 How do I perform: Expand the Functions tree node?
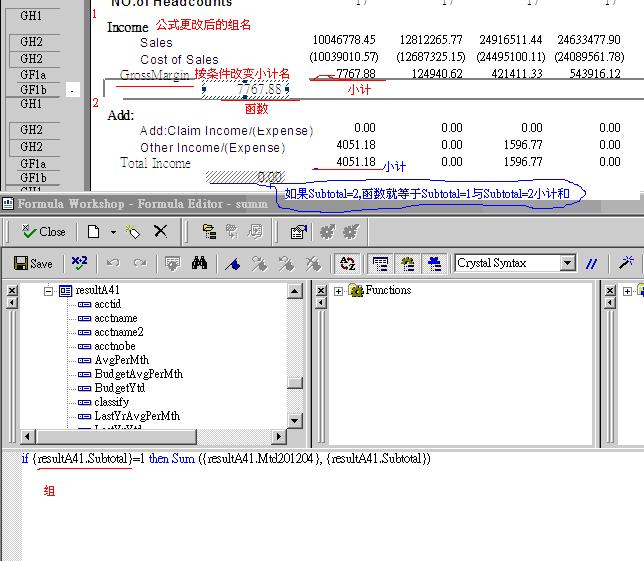click(x=339, y=291)
